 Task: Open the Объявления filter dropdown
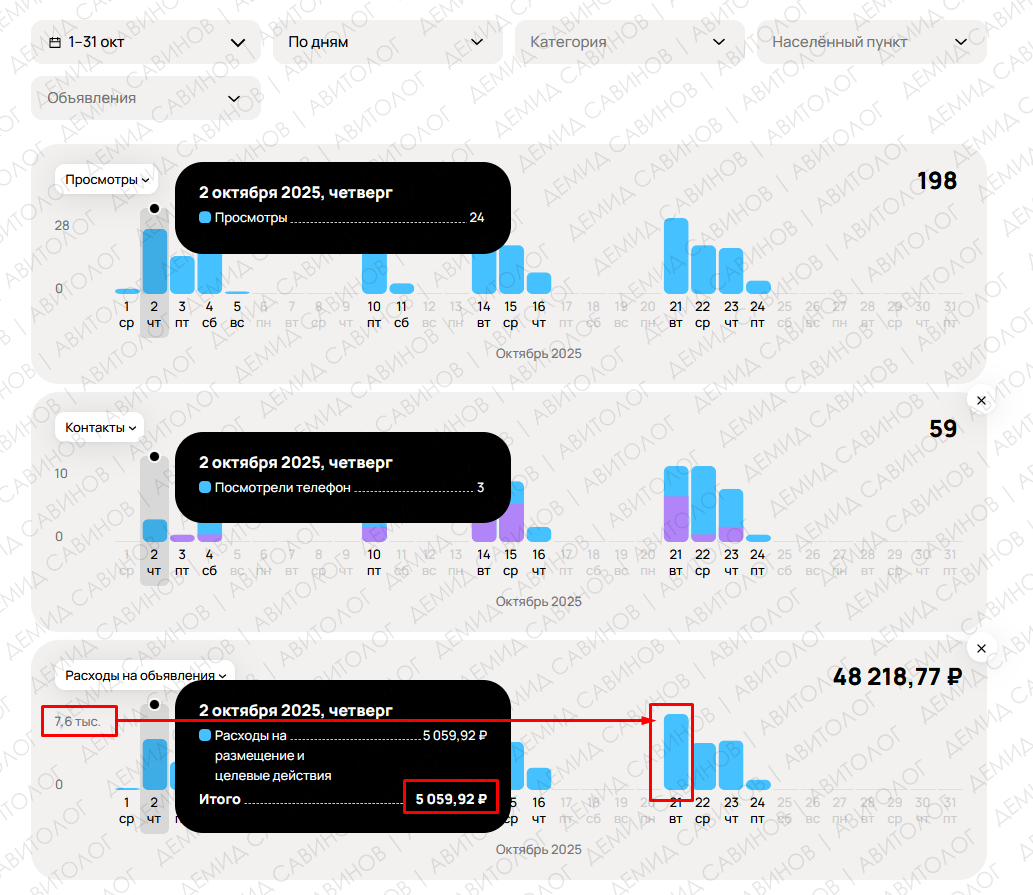pyautogui.click(x=146, y=98)
